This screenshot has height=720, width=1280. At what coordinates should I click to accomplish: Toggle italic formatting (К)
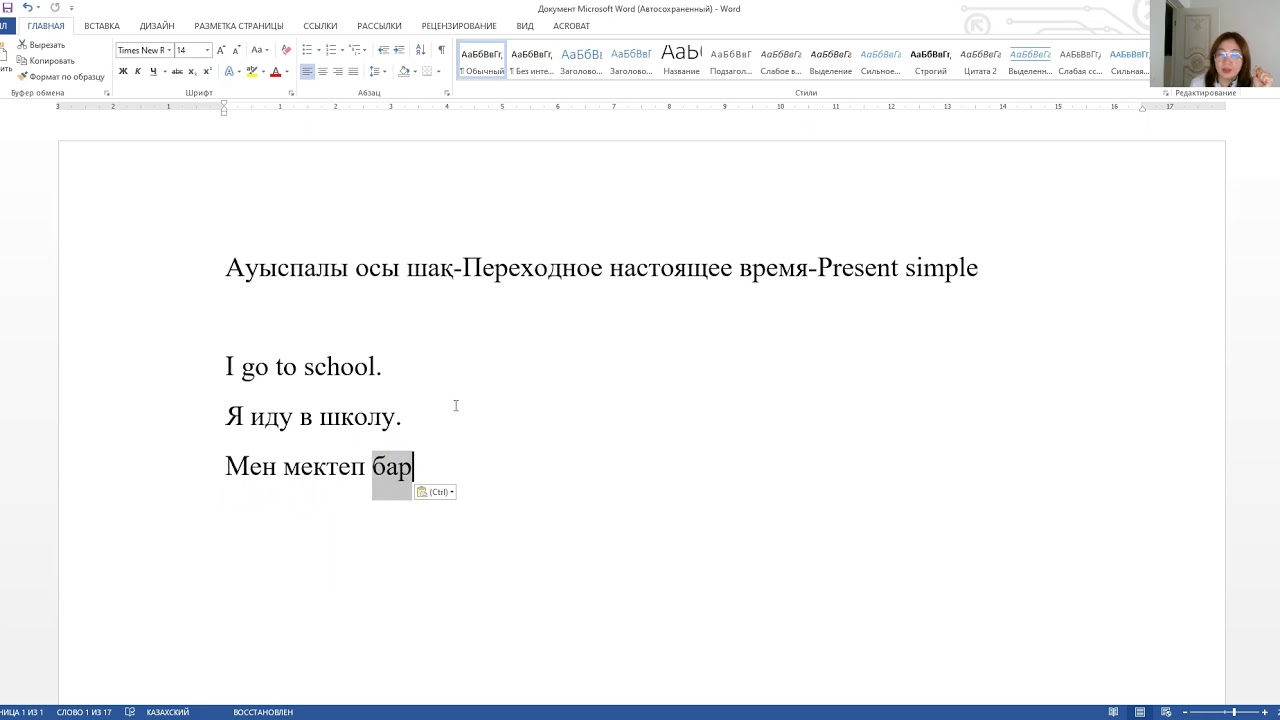pos(138,71)
